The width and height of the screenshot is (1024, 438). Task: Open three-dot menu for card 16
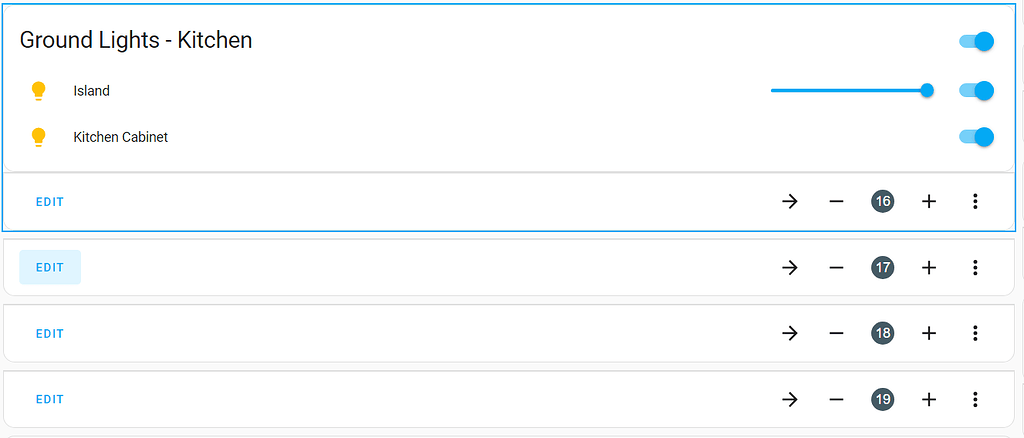[975, 202]
